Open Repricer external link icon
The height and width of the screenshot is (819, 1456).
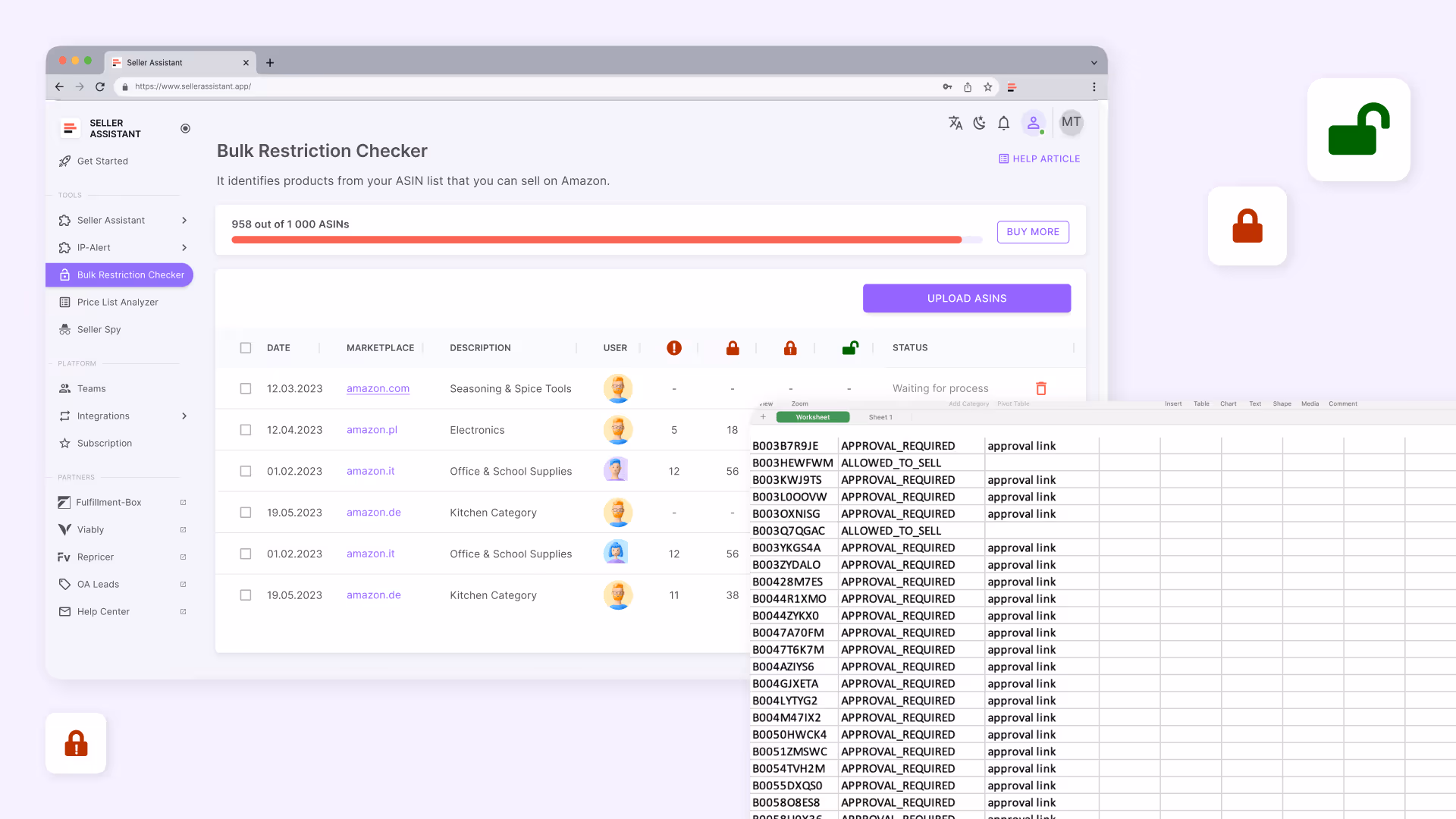[x=183, y=557]
